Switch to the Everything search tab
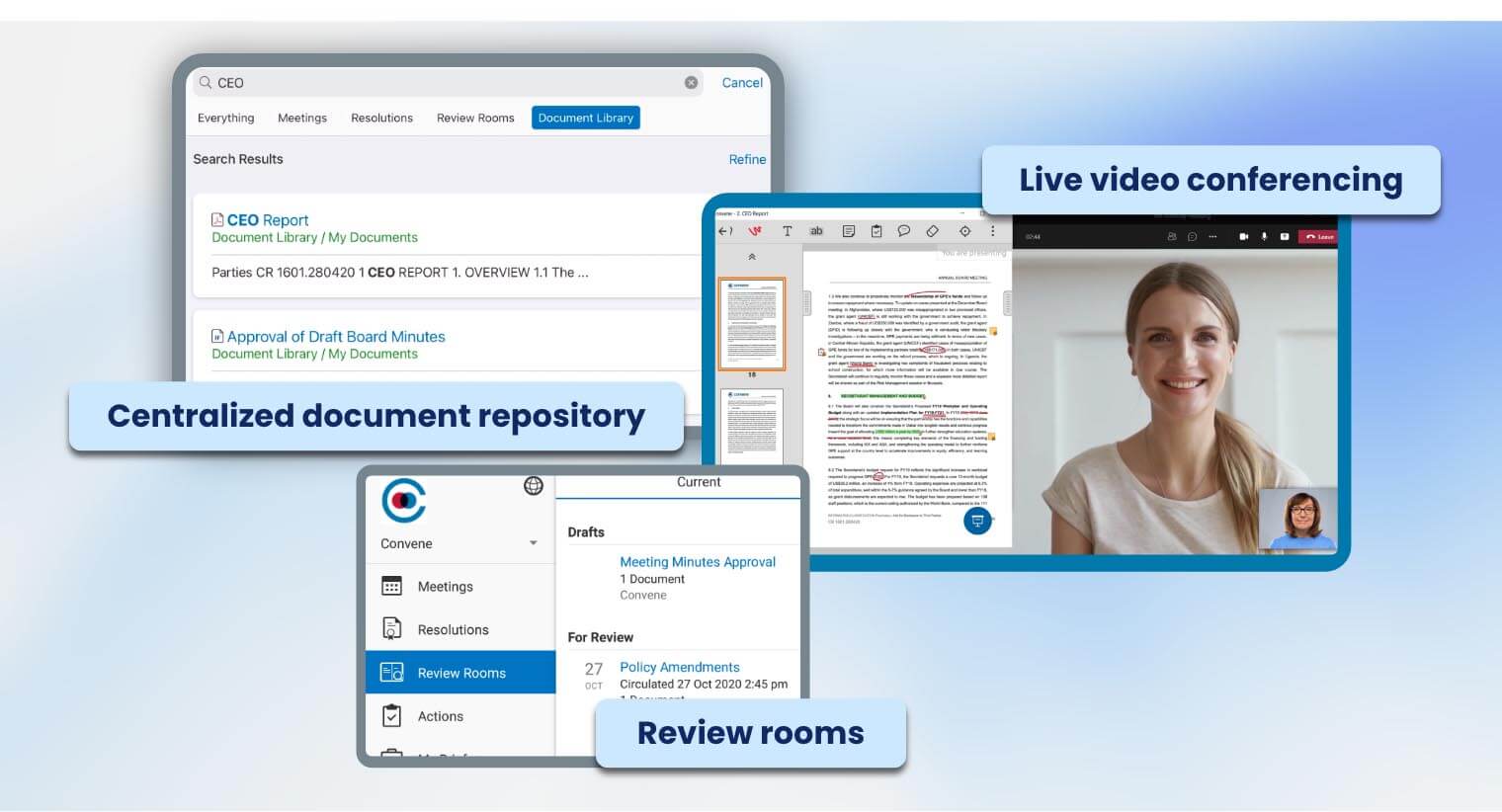This screenshot has width=1502, height=812. point(225,117)
